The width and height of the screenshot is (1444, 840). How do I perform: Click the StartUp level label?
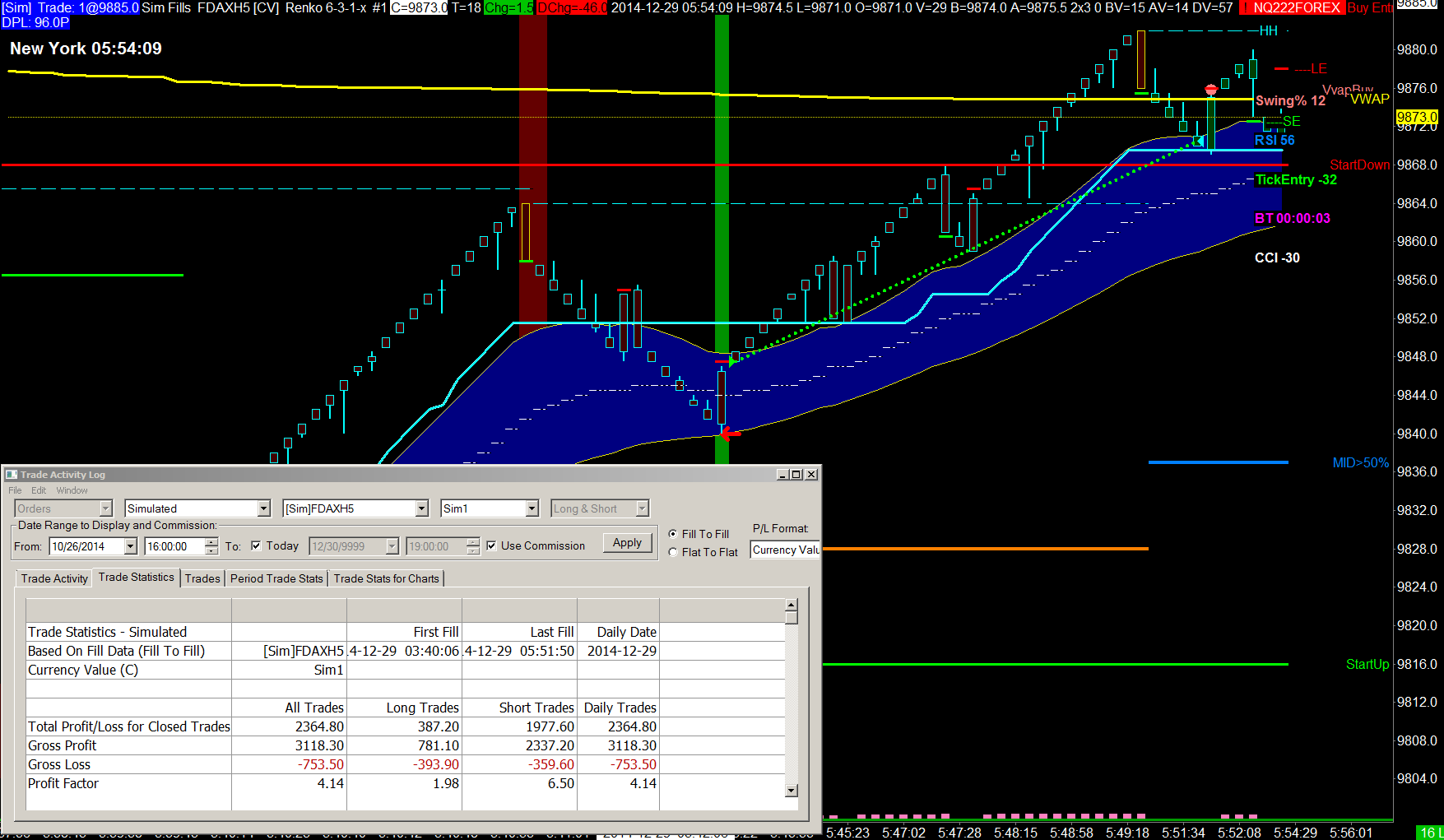(x=1367, y=664)
